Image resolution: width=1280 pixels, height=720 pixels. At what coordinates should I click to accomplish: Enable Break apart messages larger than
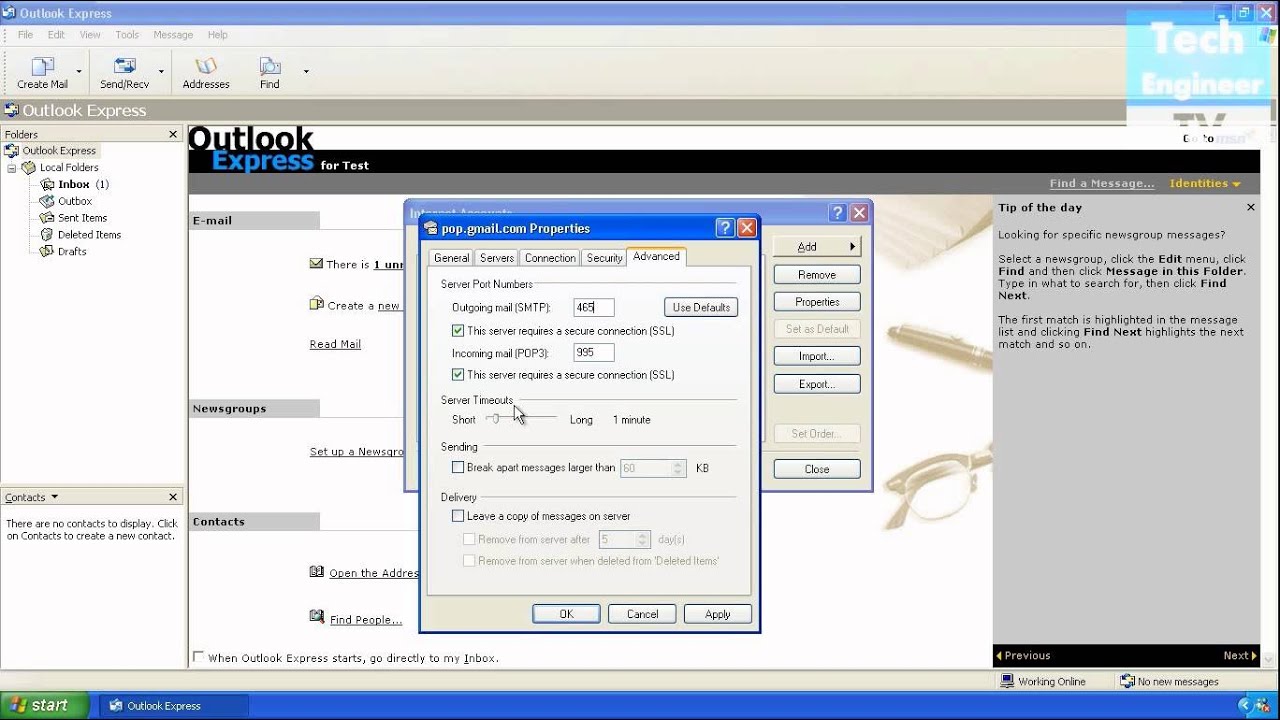pos(458,467)
